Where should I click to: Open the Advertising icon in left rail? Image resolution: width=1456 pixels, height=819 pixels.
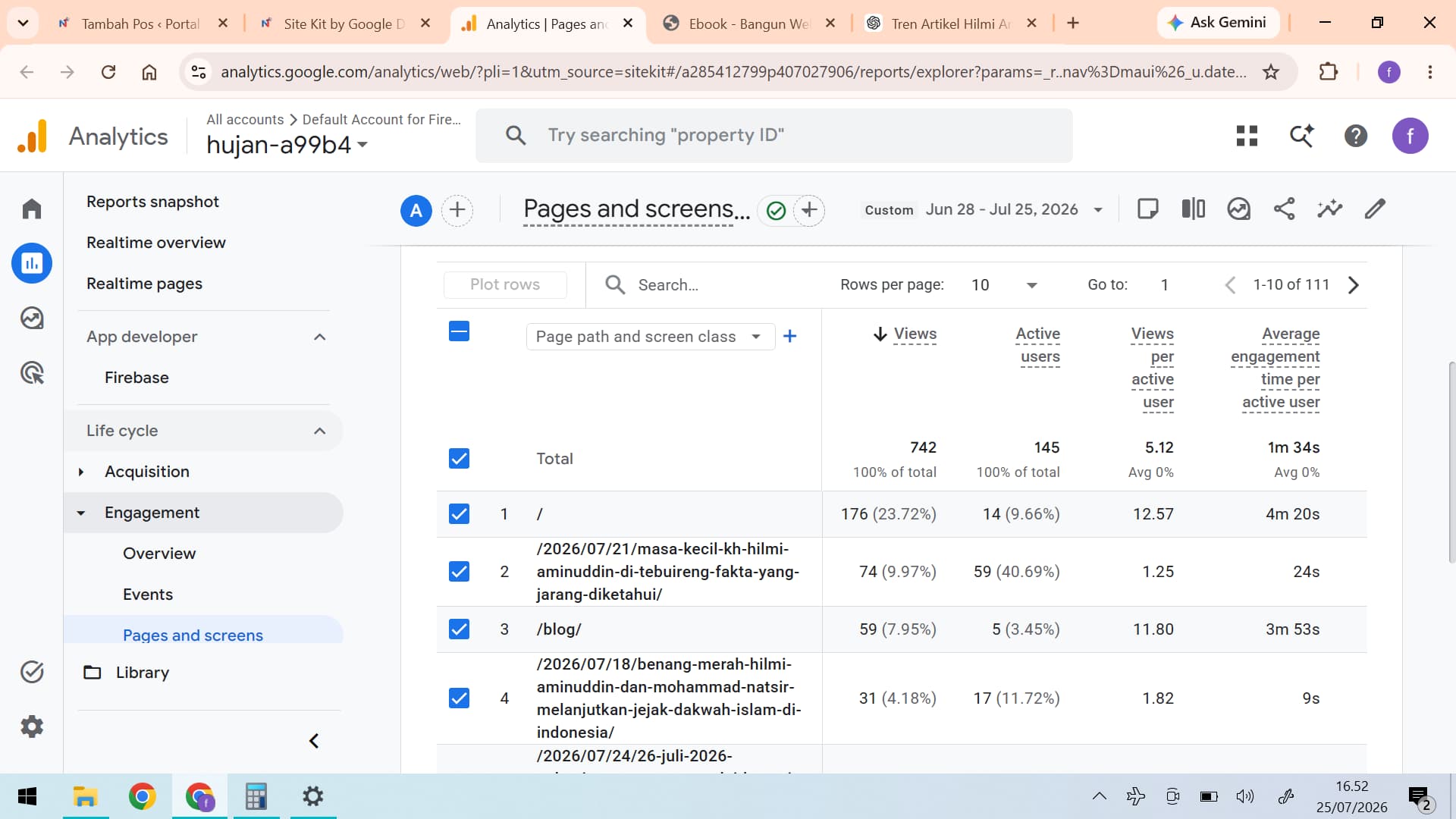32,373
